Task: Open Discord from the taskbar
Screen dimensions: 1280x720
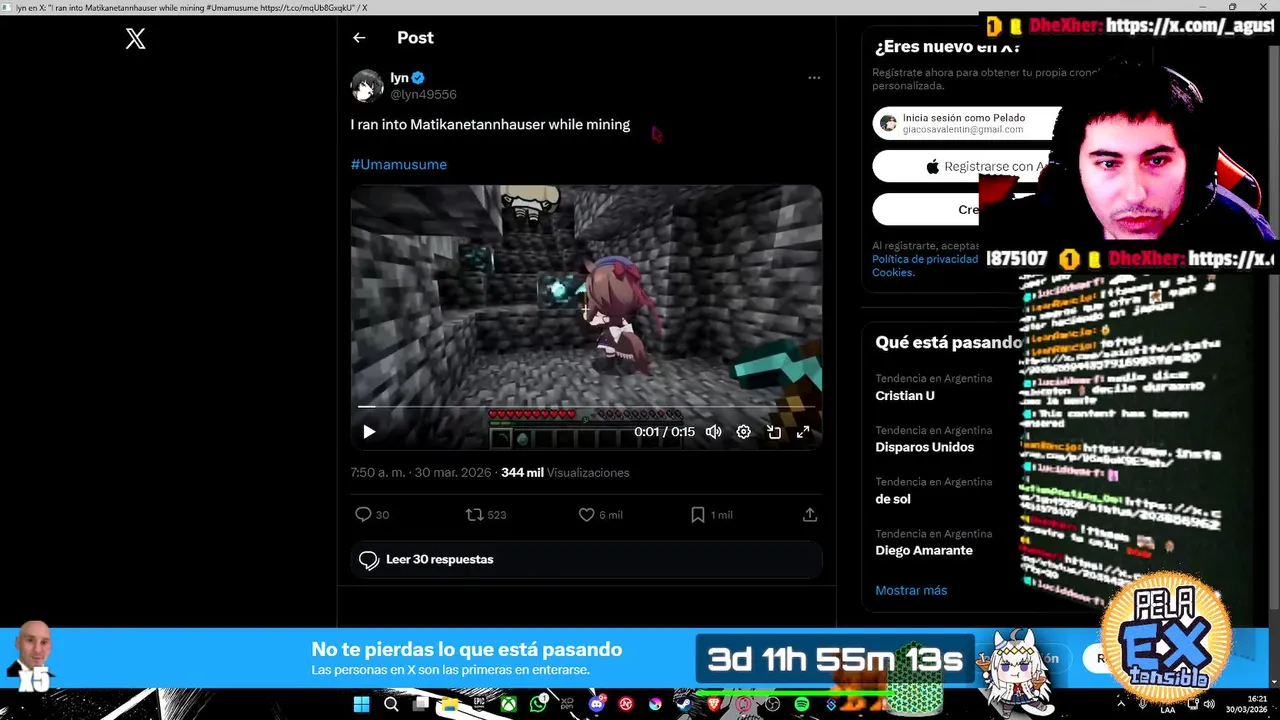Action: (x=597, y=704)
